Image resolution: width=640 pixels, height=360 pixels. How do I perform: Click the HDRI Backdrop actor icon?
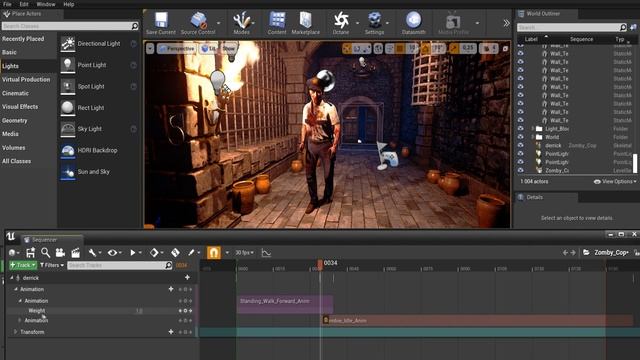click(68, 150)
